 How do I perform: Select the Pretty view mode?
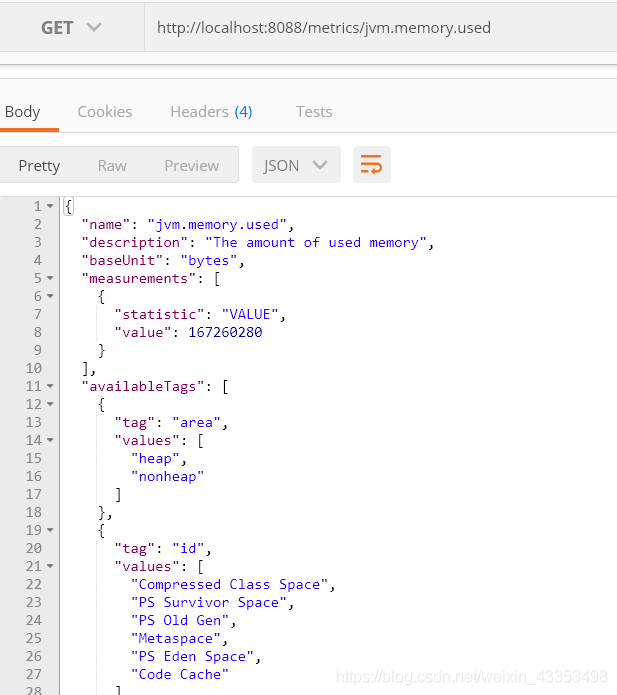click(x=39, y=166)
